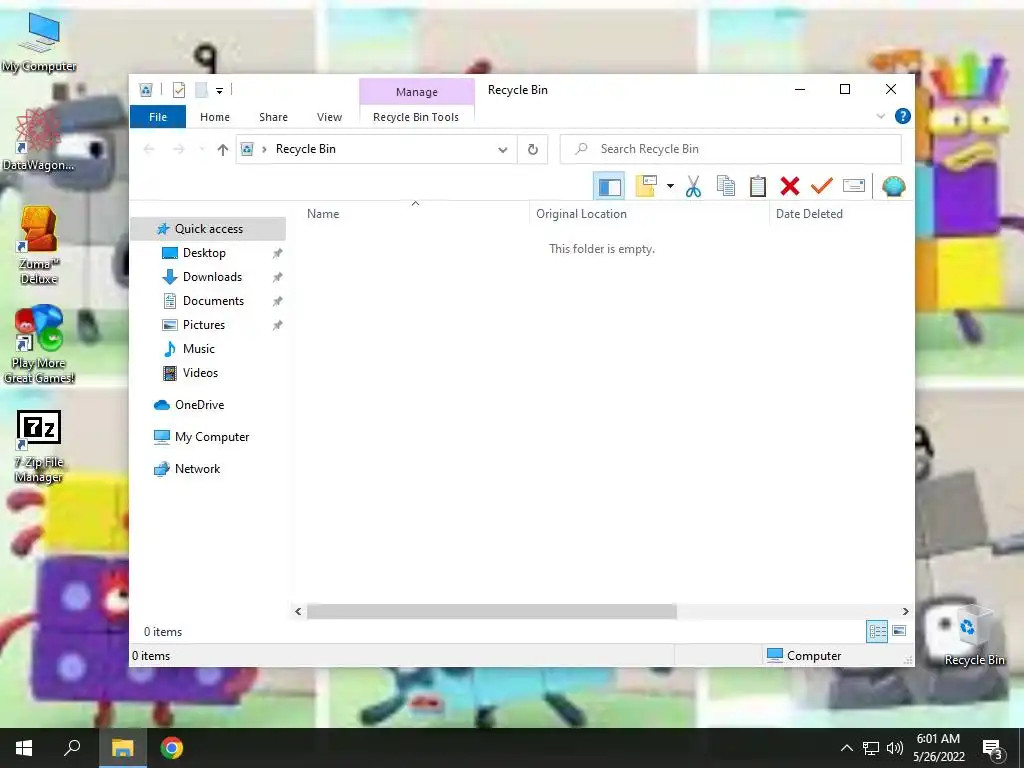Select Videos in the navigation pane

(200, 373)
